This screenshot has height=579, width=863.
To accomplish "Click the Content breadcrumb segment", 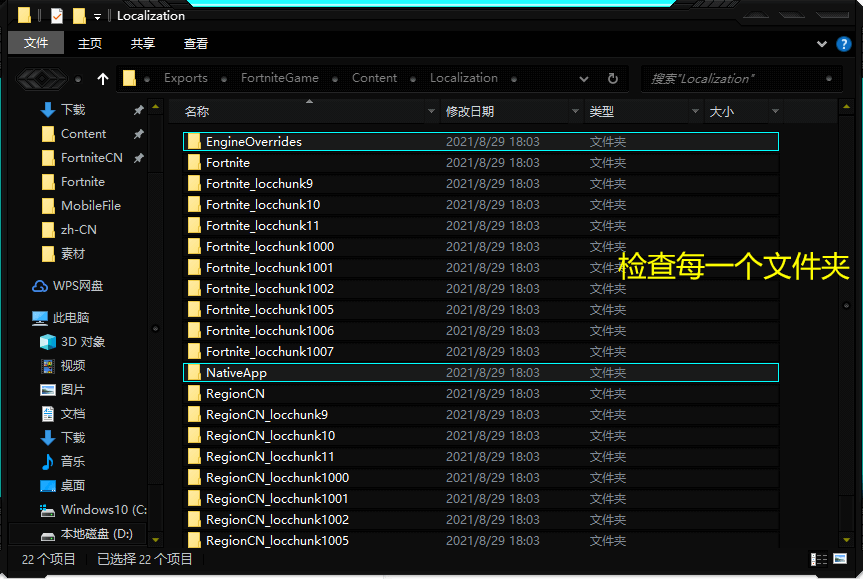I will [374, 78].
